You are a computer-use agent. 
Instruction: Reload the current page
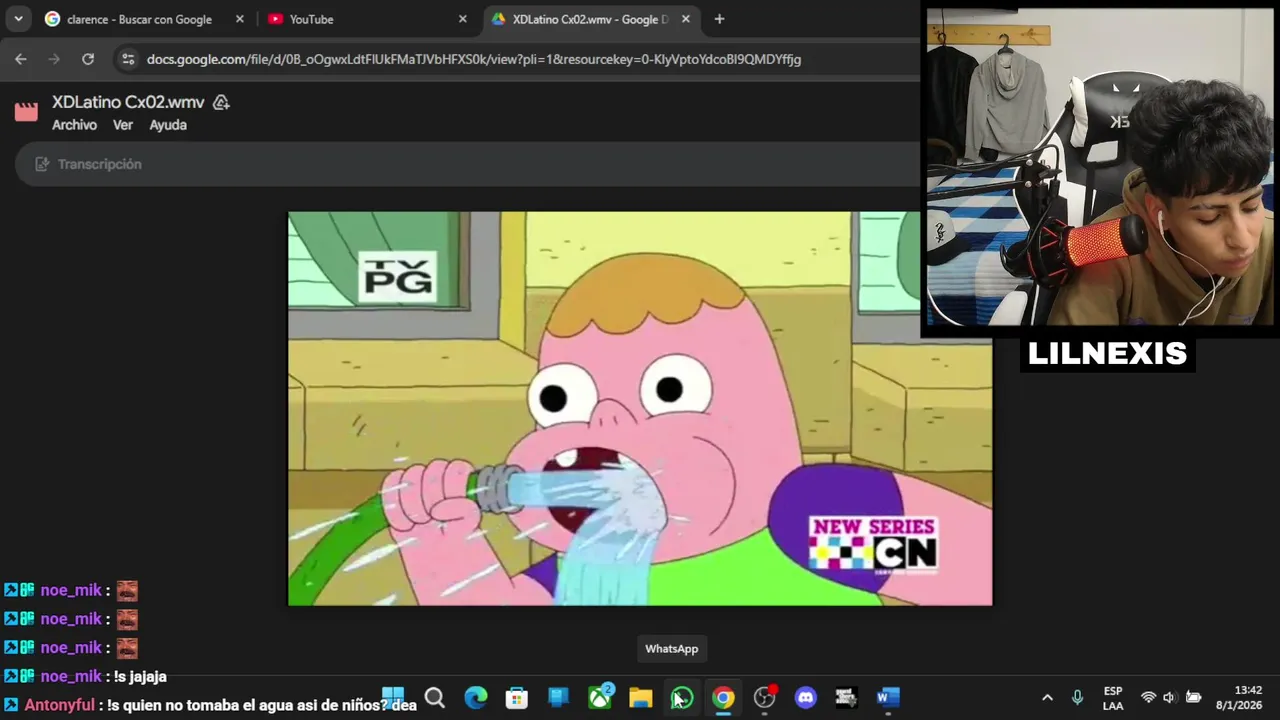coord(88,59)
